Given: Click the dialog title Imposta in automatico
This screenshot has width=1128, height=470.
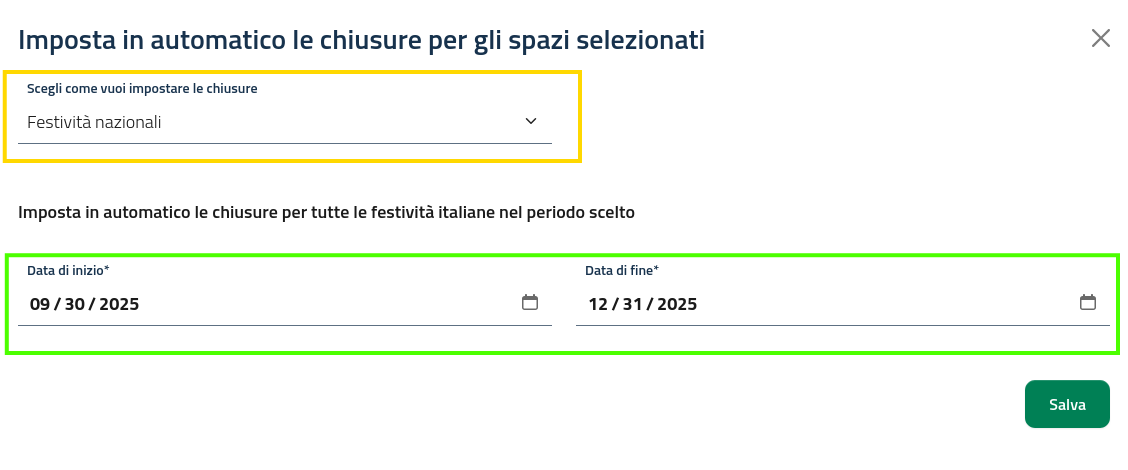Looking at the screenshot, I should point(361,41).
